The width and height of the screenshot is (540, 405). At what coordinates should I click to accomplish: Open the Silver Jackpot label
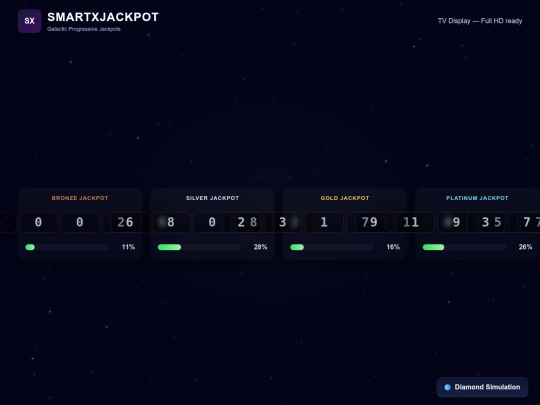(212, 198)
